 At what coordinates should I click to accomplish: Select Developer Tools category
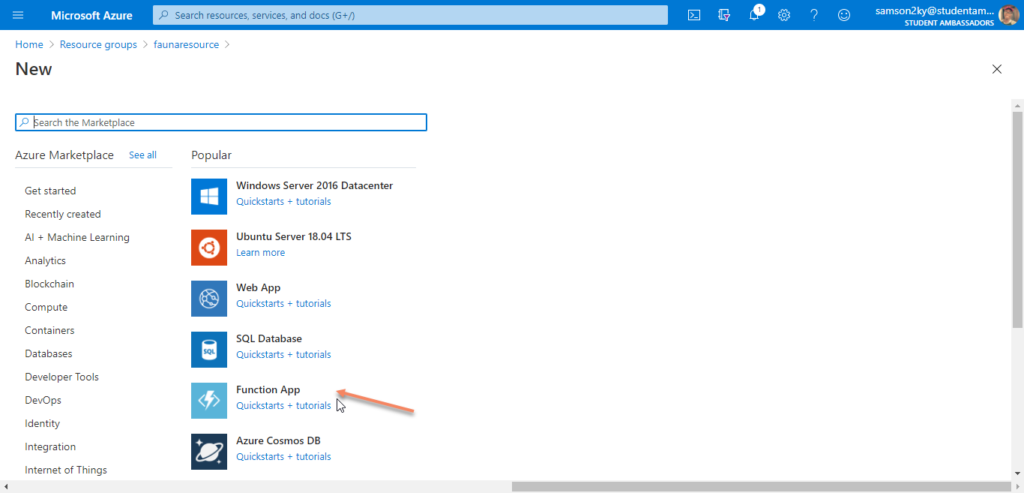coord(61,377)
